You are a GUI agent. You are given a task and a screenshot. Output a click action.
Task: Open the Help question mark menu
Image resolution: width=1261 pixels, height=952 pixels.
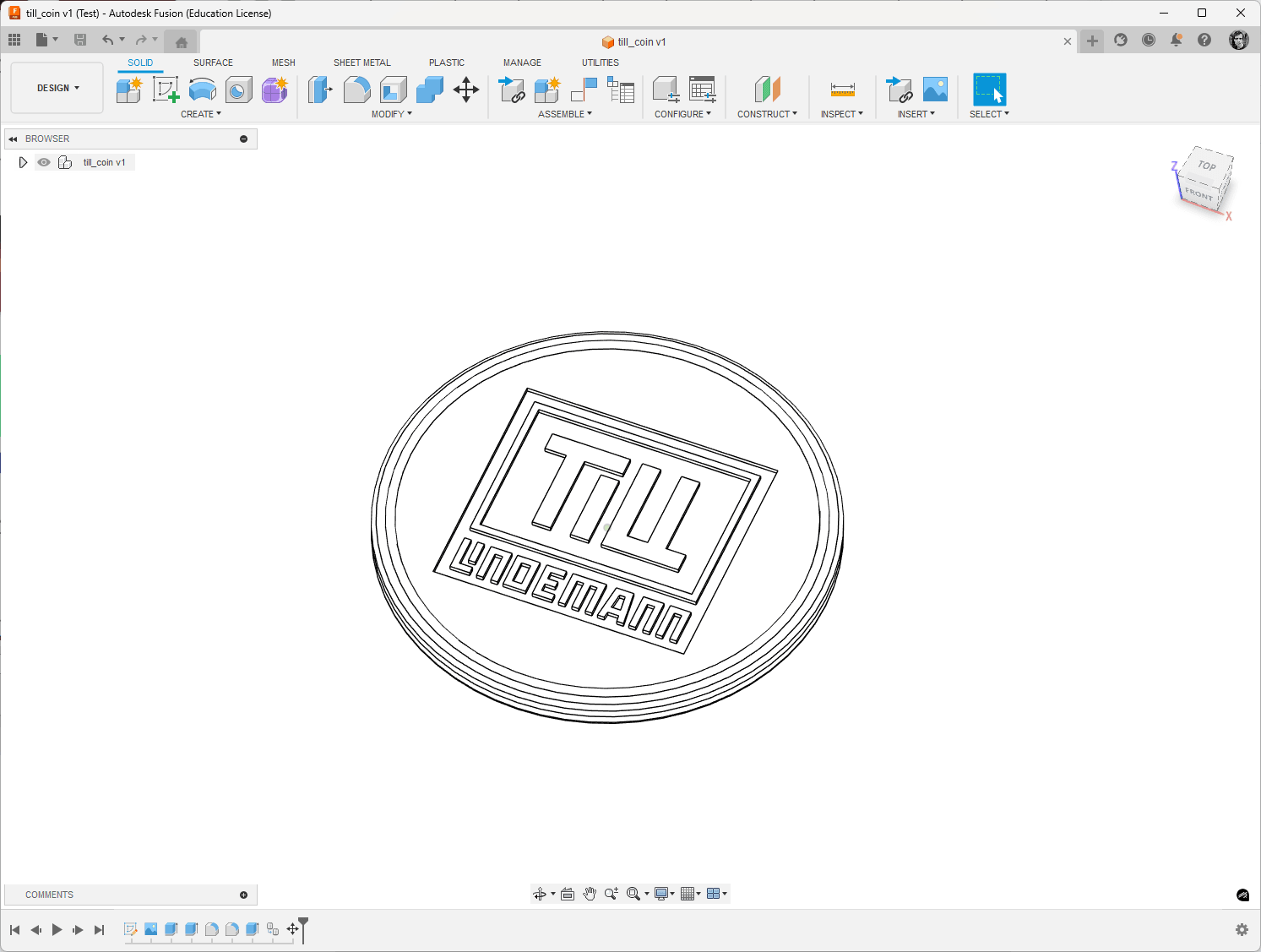click(x=1204, y=40)
